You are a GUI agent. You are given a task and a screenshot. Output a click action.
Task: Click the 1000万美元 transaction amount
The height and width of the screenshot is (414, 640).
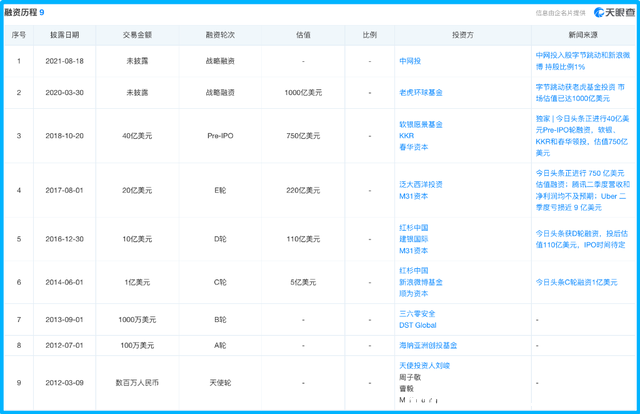coord(137,320)
